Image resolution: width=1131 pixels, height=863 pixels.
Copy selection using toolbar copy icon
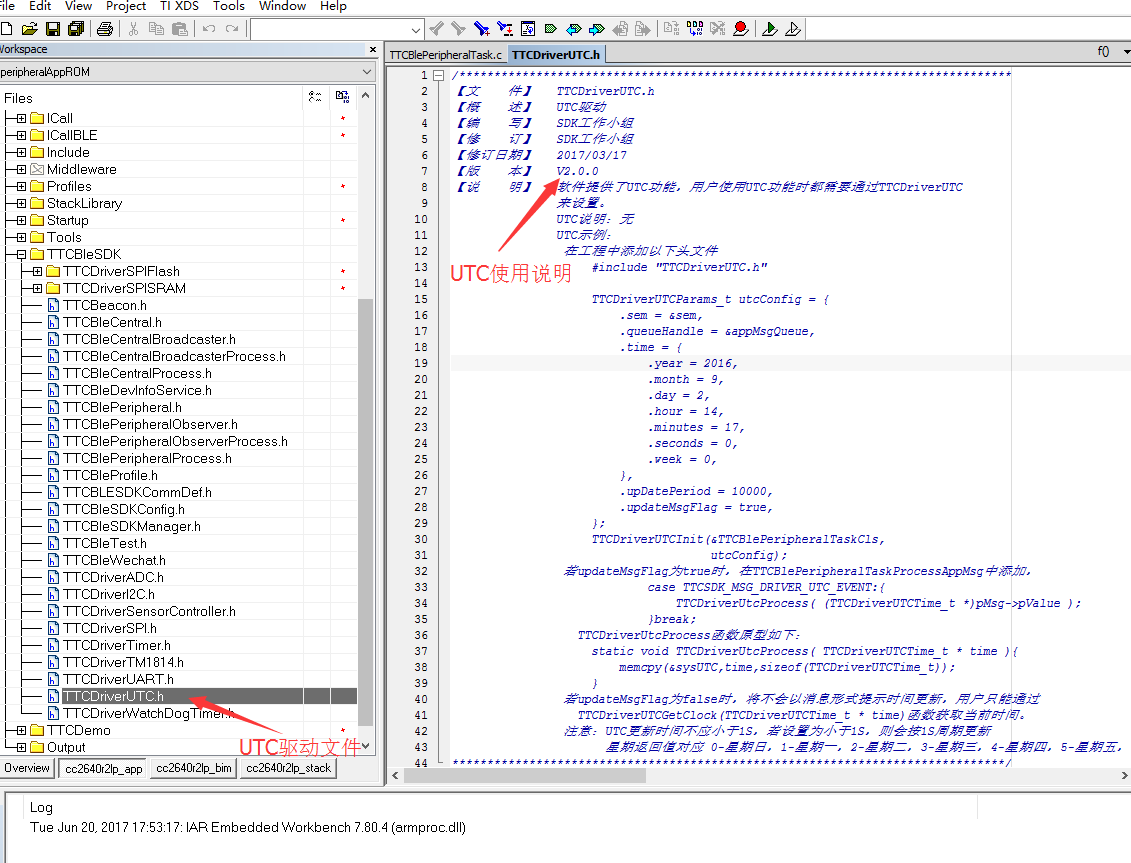(156, 29)
